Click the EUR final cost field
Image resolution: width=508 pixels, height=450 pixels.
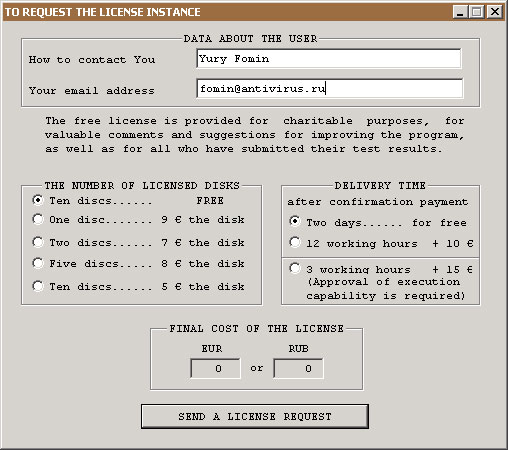[215, 368]
